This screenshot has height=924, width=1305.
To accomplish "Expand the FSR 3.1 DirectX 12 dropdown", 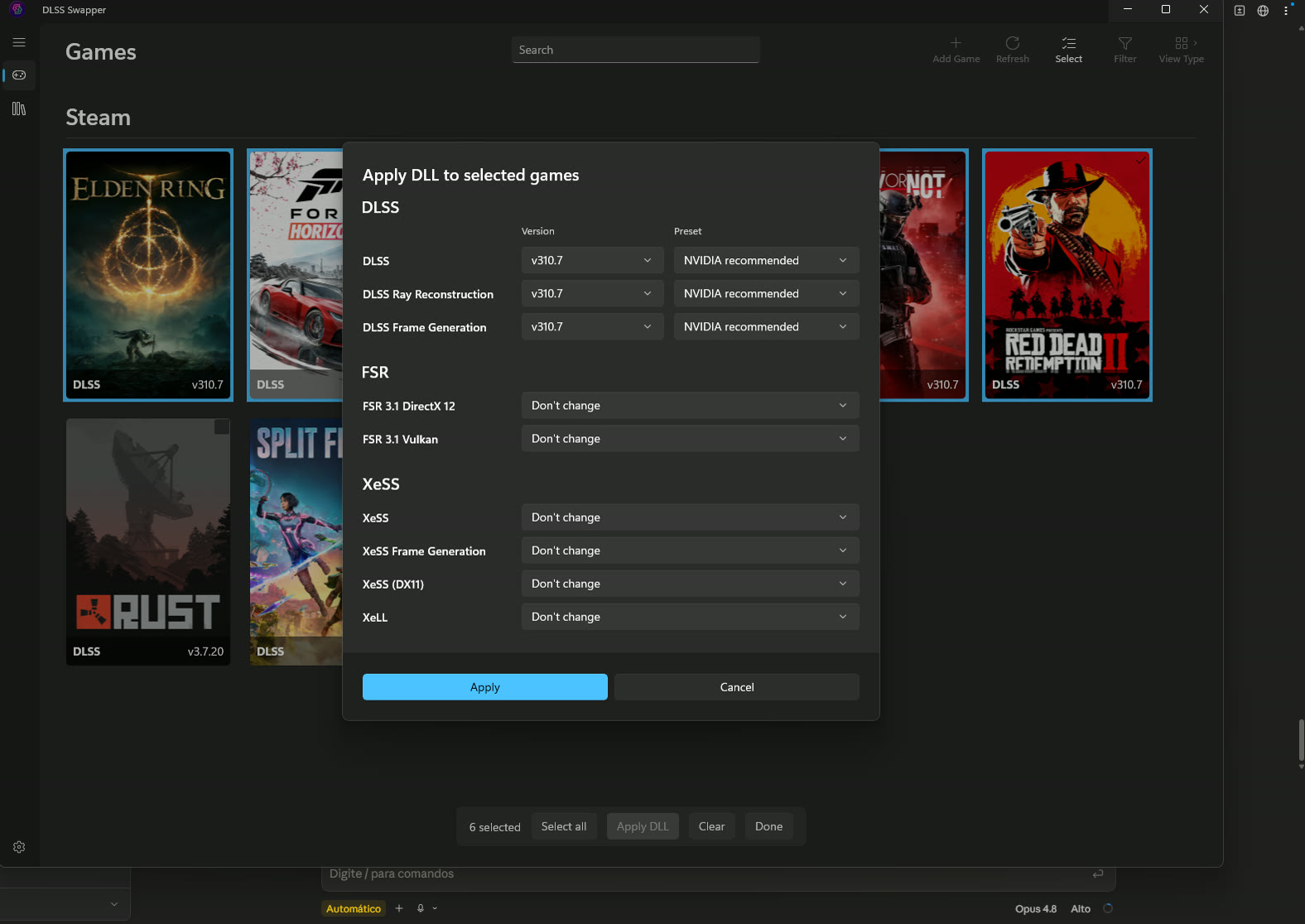I will (691, 405).
